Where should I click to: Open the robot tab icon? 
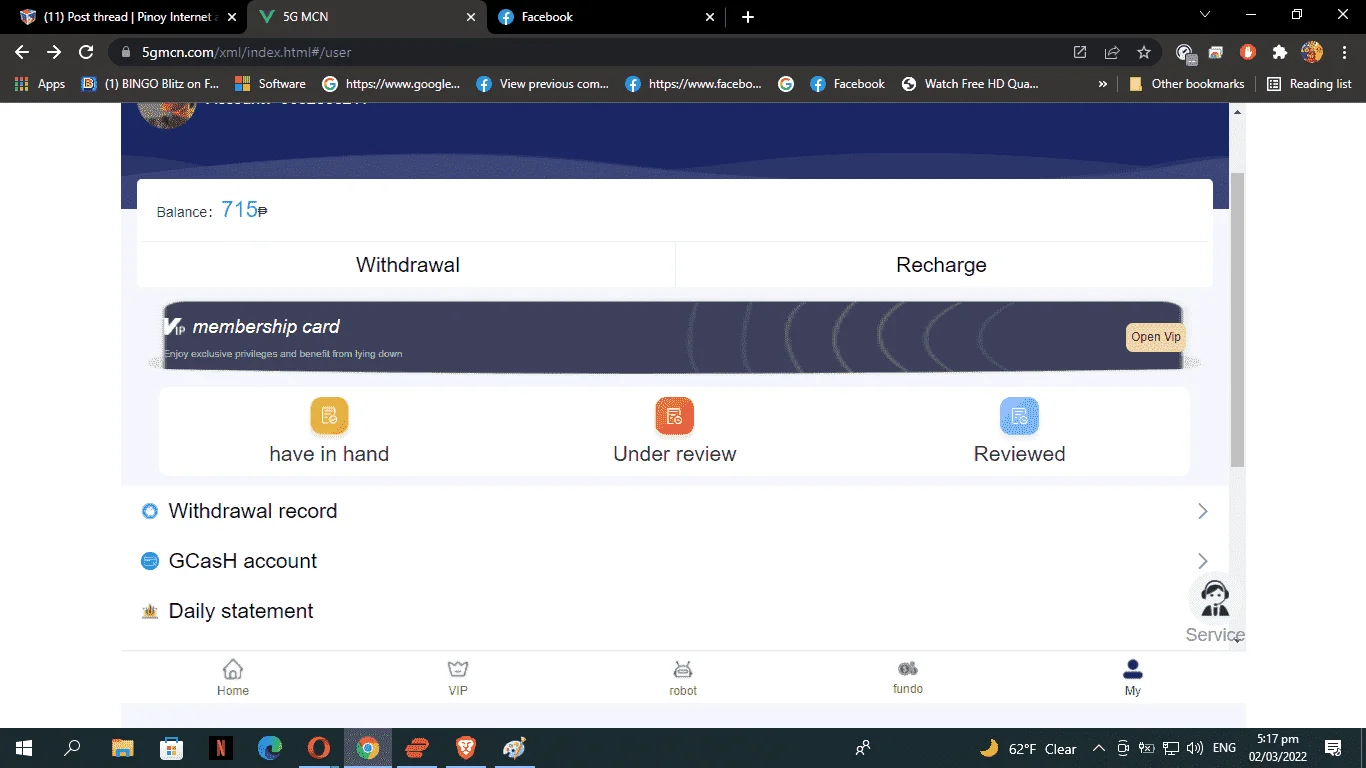(683, 669)
